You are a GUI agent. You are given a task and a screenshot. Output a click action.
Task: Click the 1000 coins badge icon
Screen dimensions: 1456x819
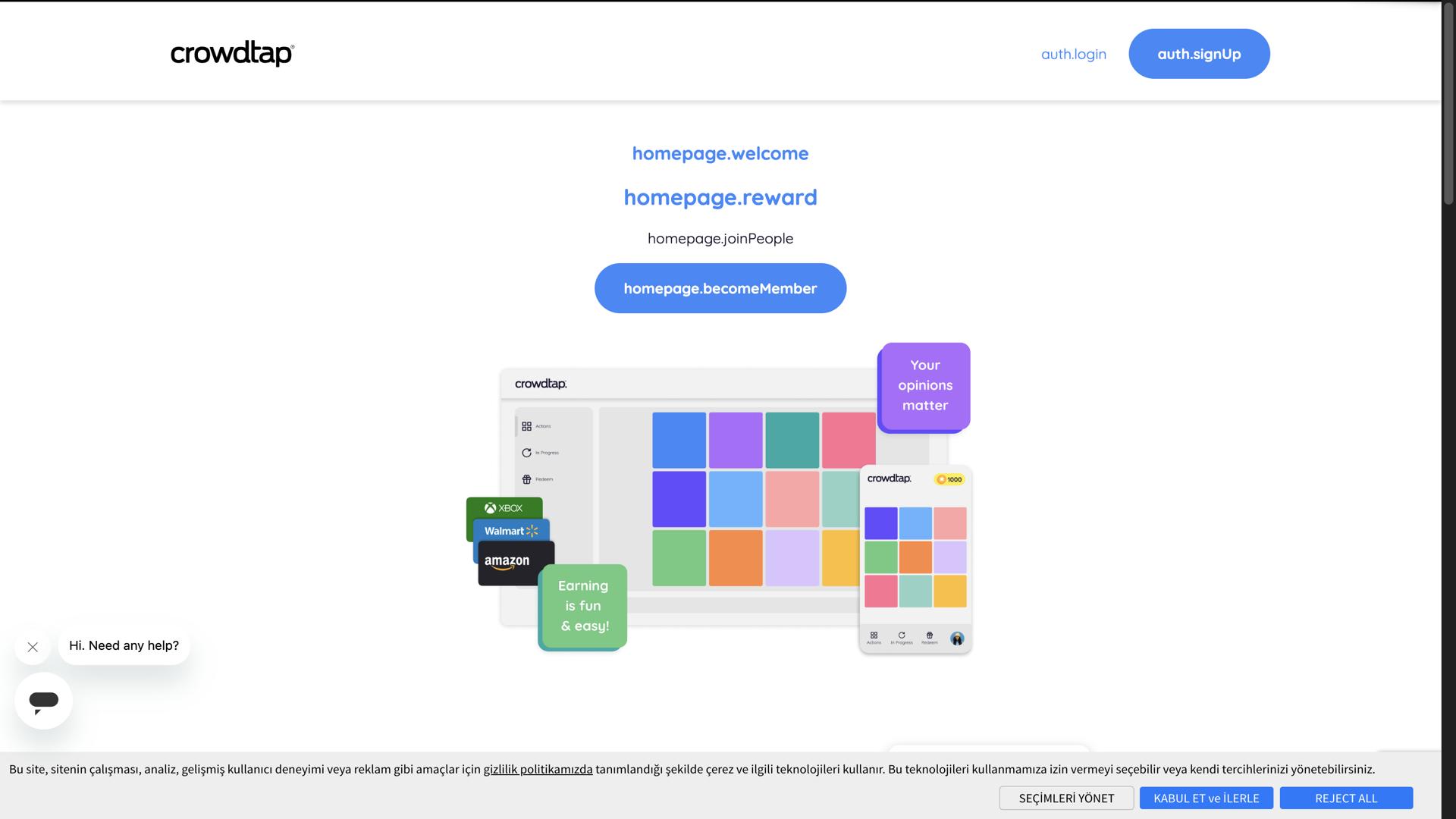tap(949, 479)
